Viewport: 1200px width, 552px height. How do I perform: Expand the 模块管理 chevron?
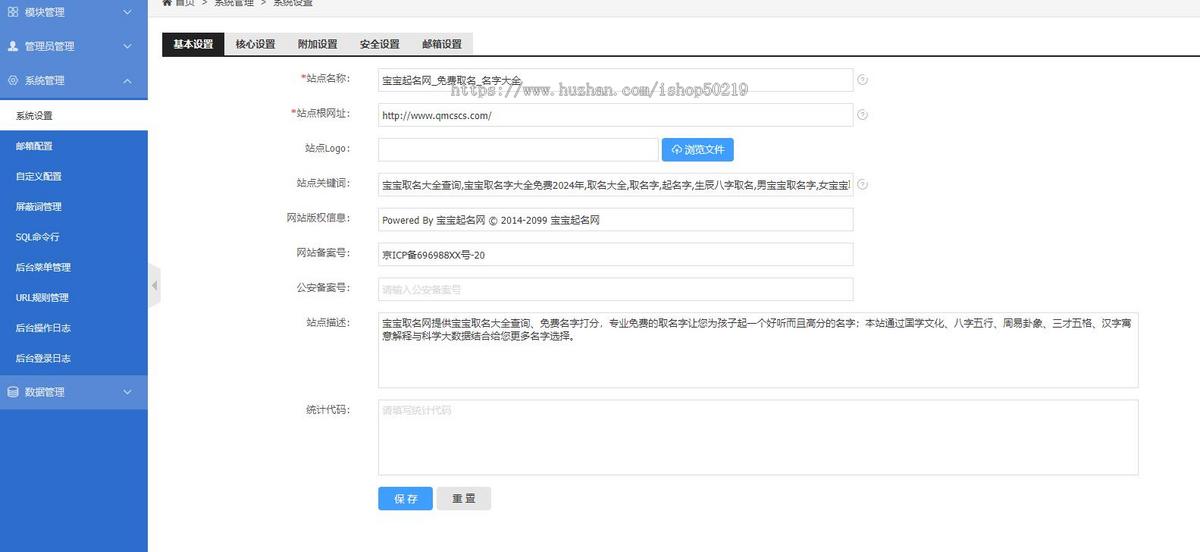[127, 12]
